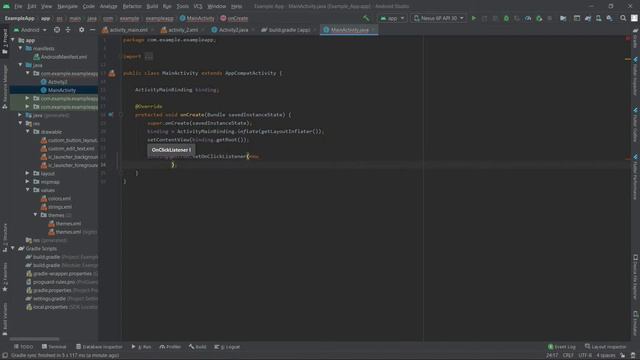Select Activity2 class in project tree

click(54, 82)
